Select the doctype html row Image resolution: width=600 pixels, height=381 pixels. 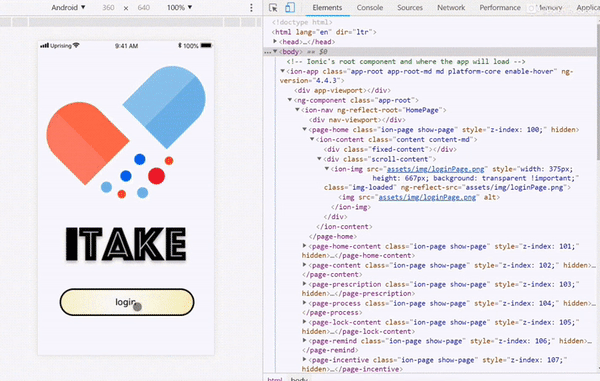302,22
